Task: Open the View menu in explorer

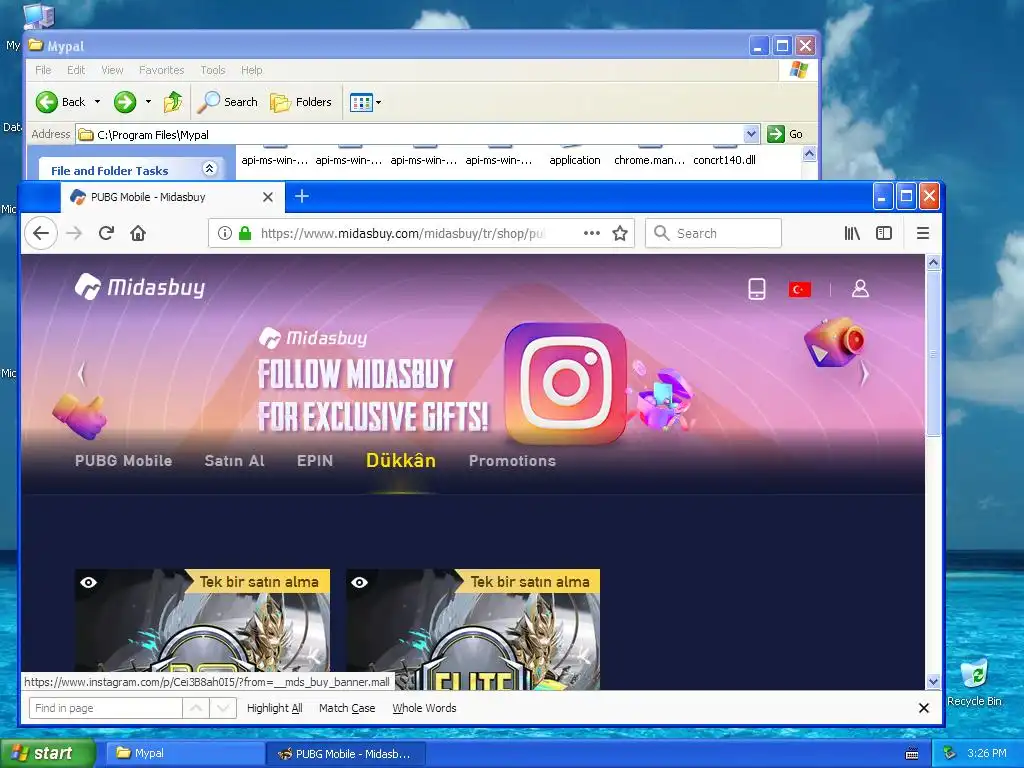Action: 112,70
